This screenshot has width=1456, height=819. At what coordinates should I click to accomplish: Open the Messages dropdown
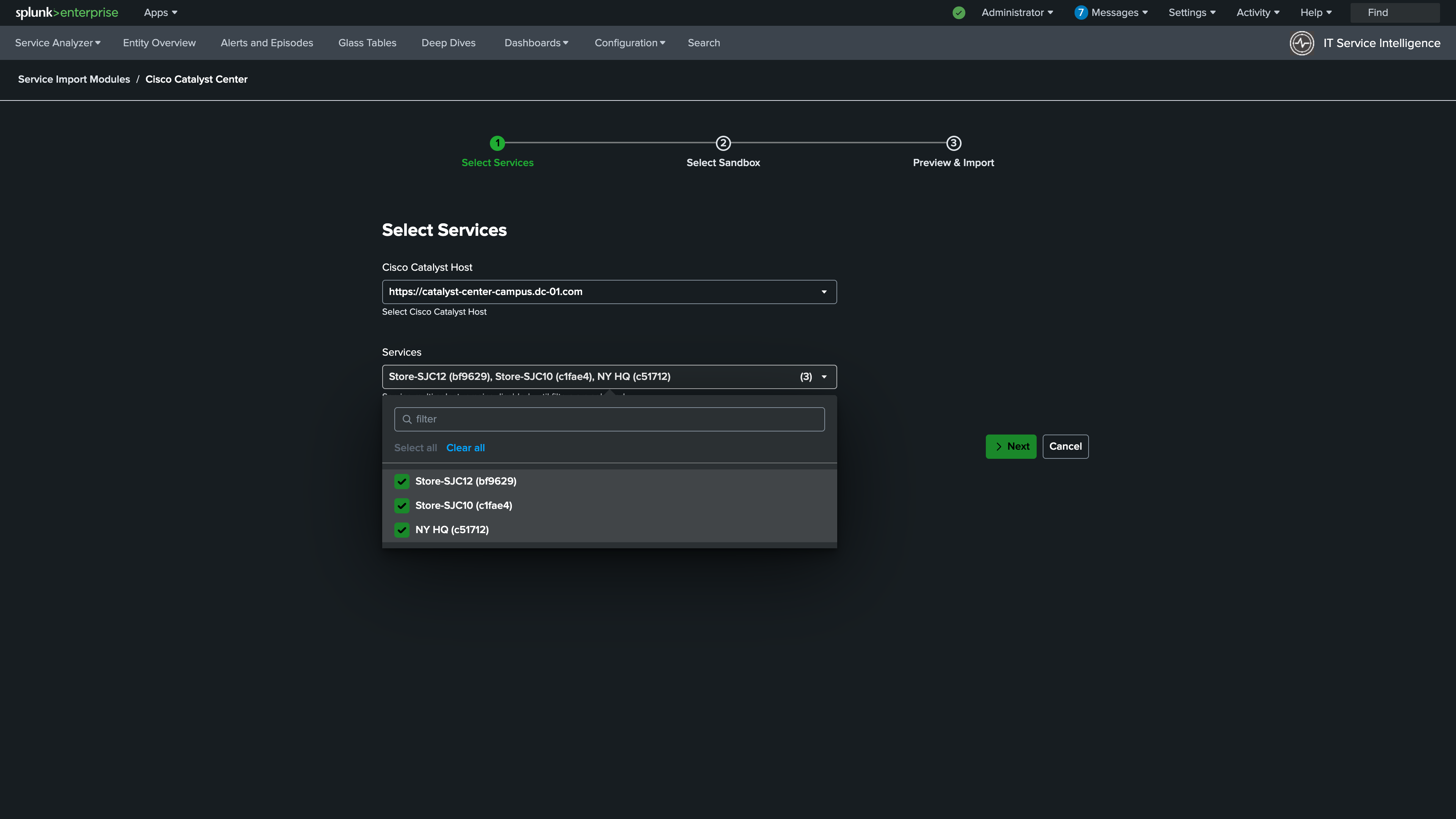click(x=1119, y=13)
